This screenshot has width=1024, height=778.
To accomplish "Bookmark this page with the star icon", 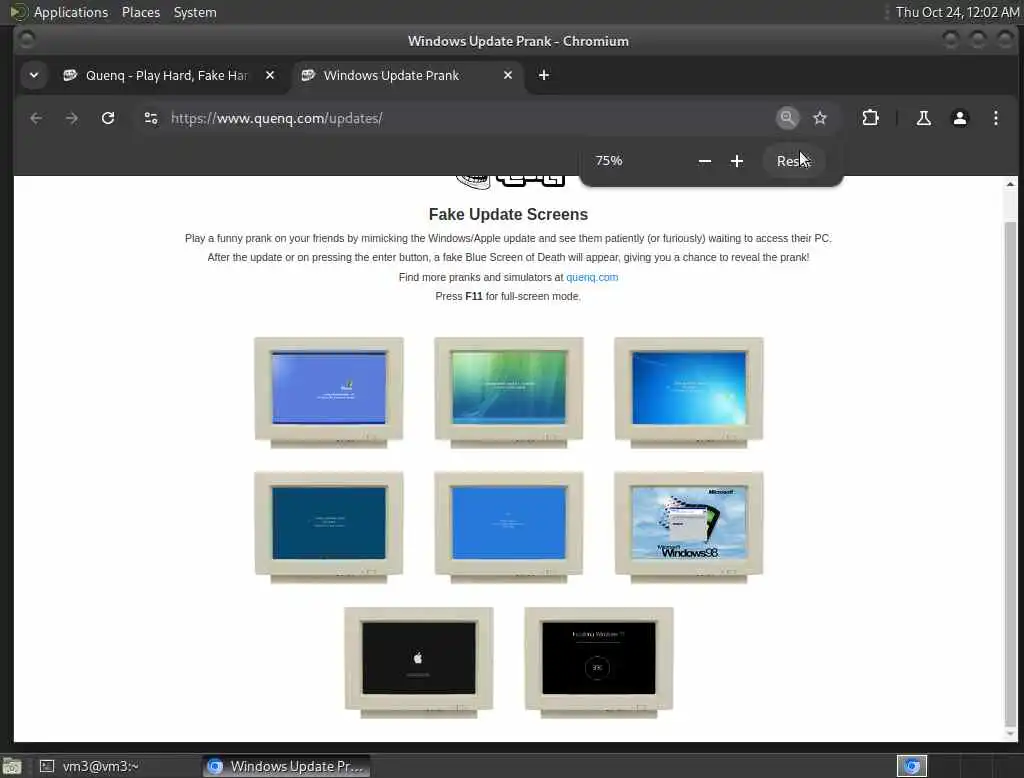I will (820, 118).
